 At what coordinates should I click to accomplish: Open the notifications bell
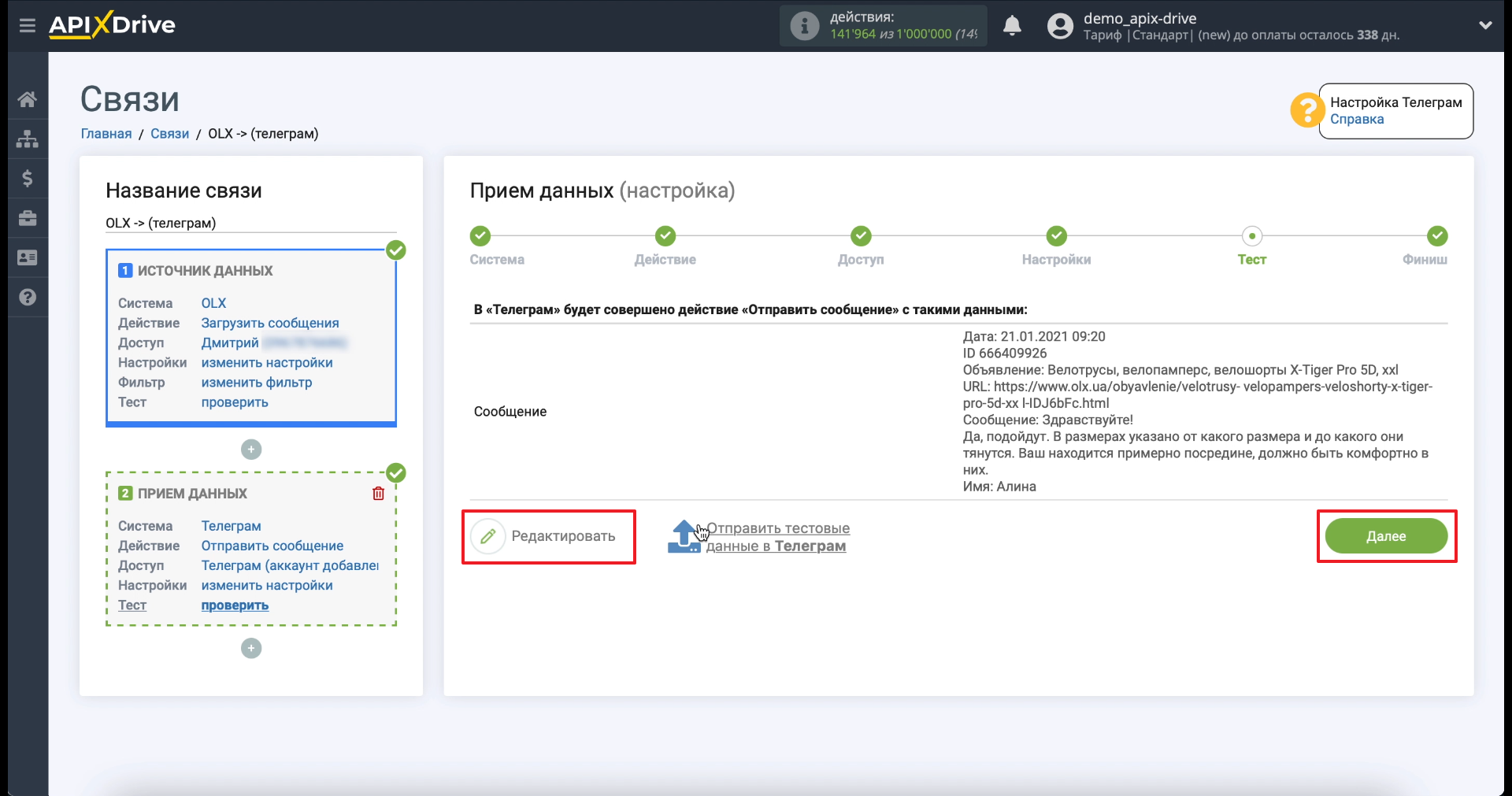click(1012, 26)
